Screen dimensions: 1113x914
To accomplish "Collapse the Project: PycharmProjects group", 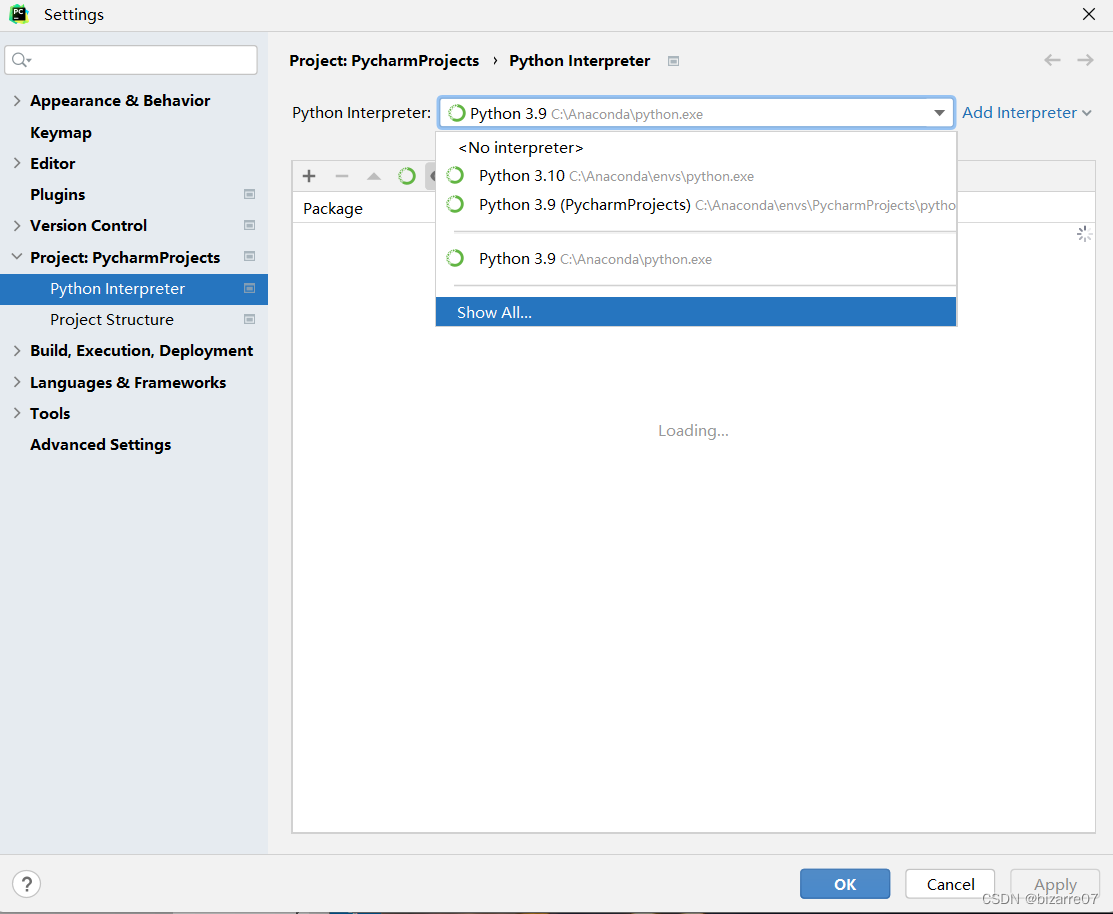I will [17, 257].
